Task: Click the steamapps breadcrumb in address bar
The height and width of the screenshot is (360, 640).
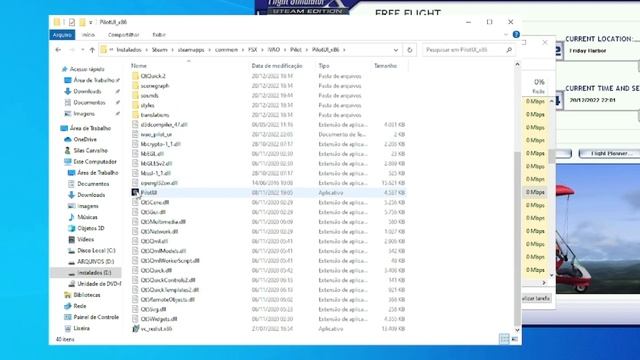Action: pyautogui.click(x=191, y=50)
